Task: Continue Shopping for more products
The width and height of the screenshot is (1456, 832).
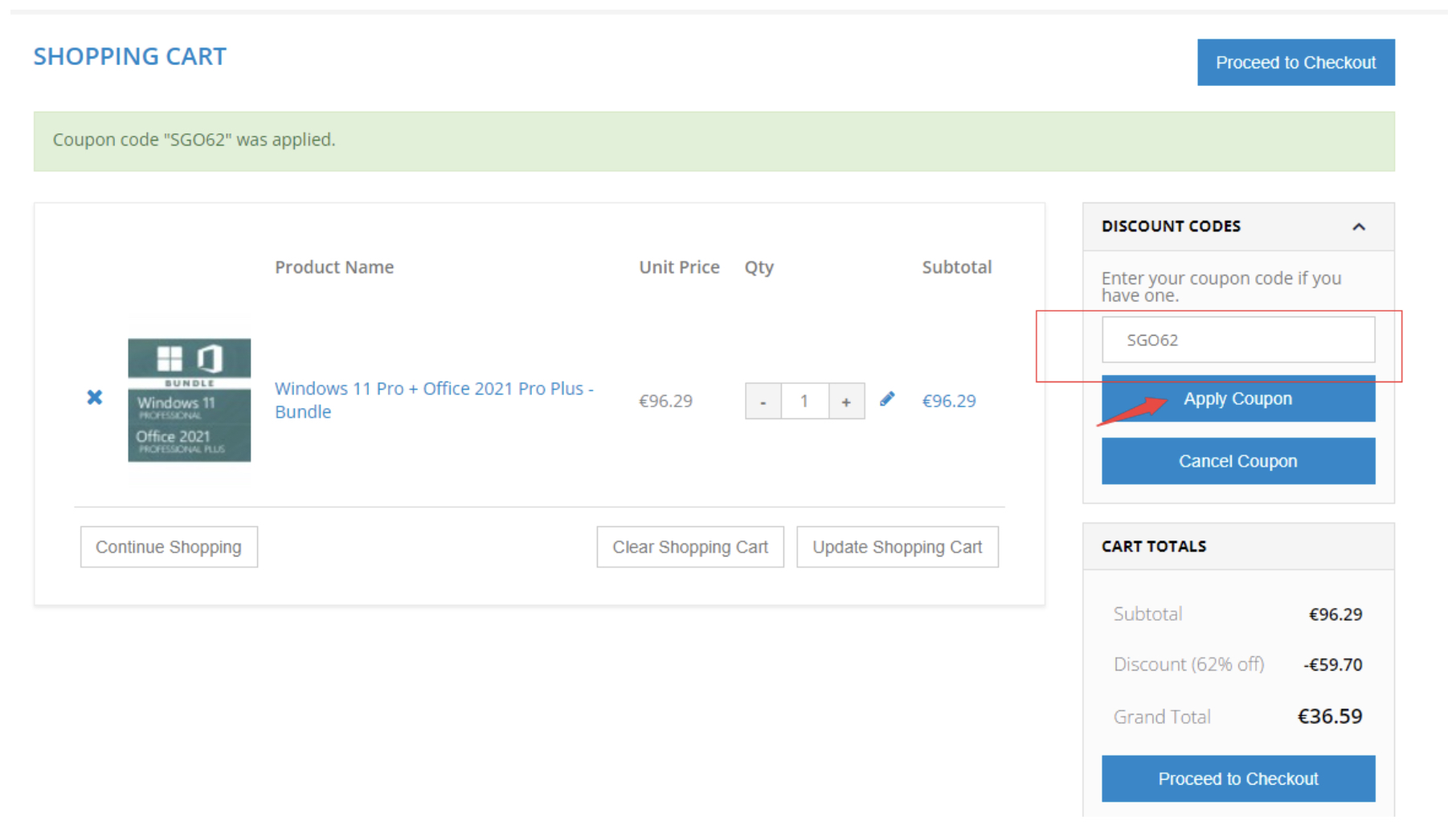Action: (x=168, y=546)
